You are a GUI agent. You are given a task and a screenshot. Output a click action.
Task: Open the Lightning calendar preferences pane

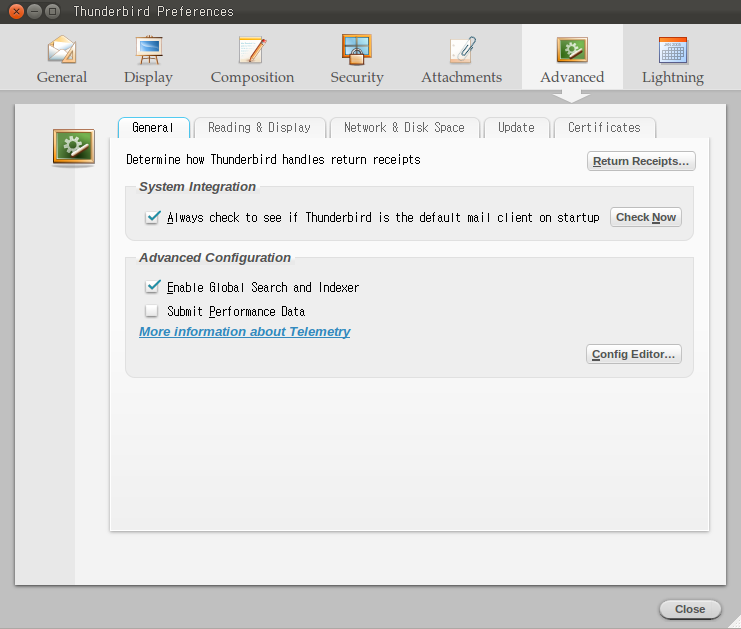click(x=673, y=60)
